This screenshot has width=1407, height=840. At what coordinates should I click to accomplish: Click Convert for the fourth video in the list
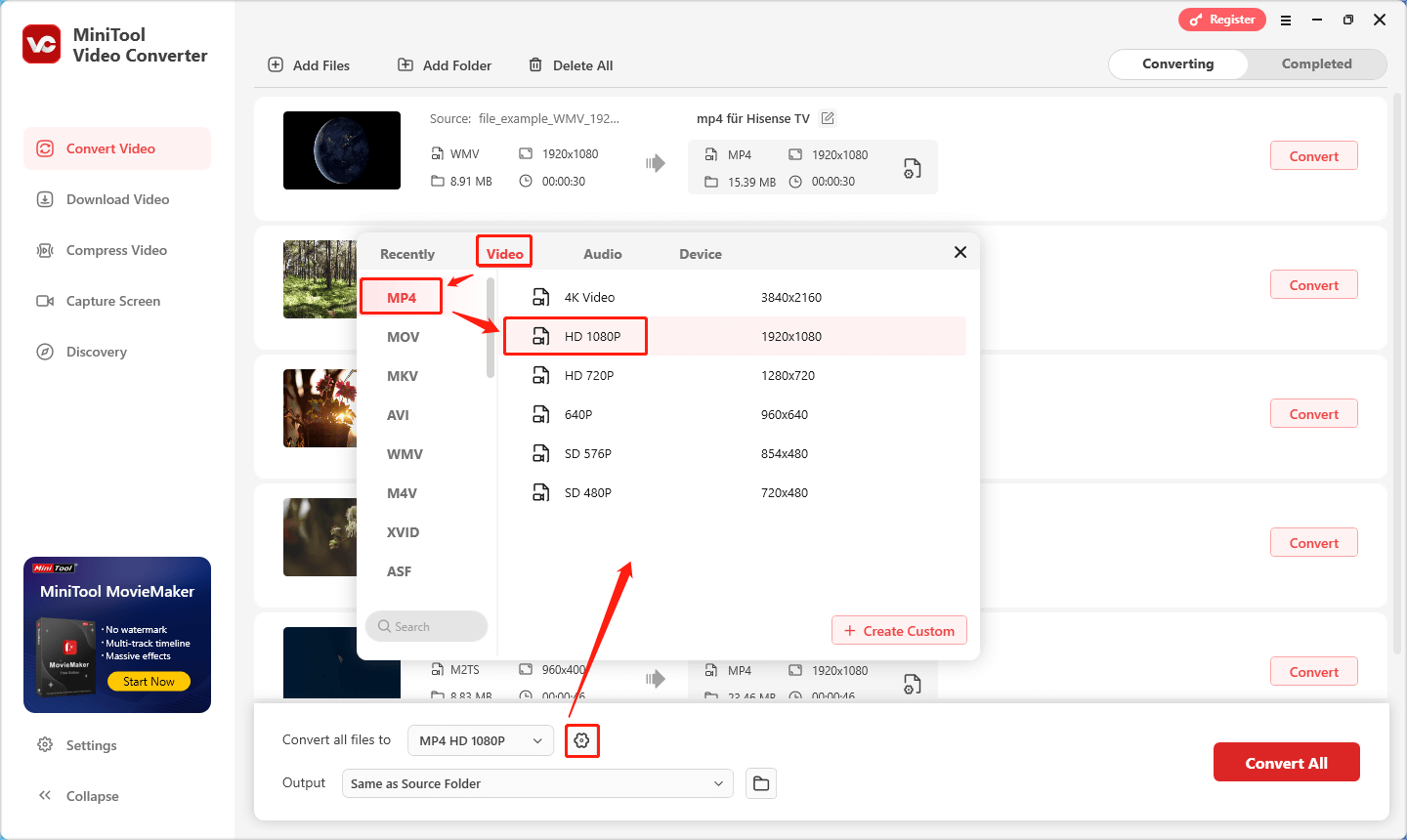tap(1314, 543)
